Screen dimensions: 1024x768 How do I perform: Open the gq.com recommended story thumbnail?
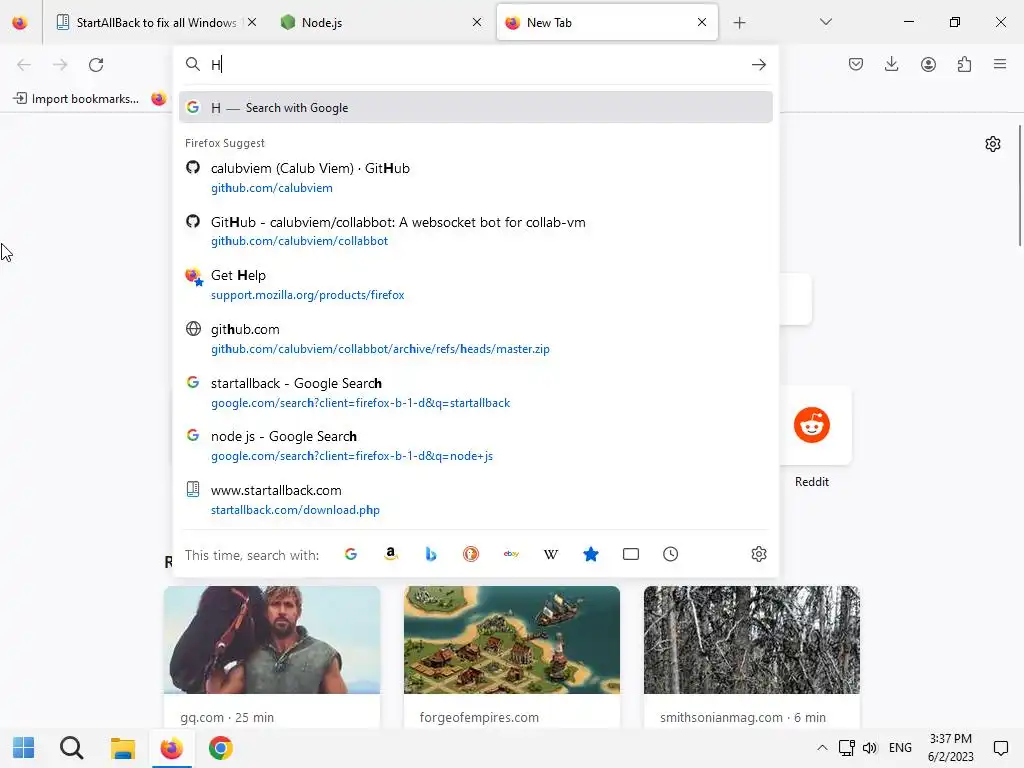[x=272, y=639]
